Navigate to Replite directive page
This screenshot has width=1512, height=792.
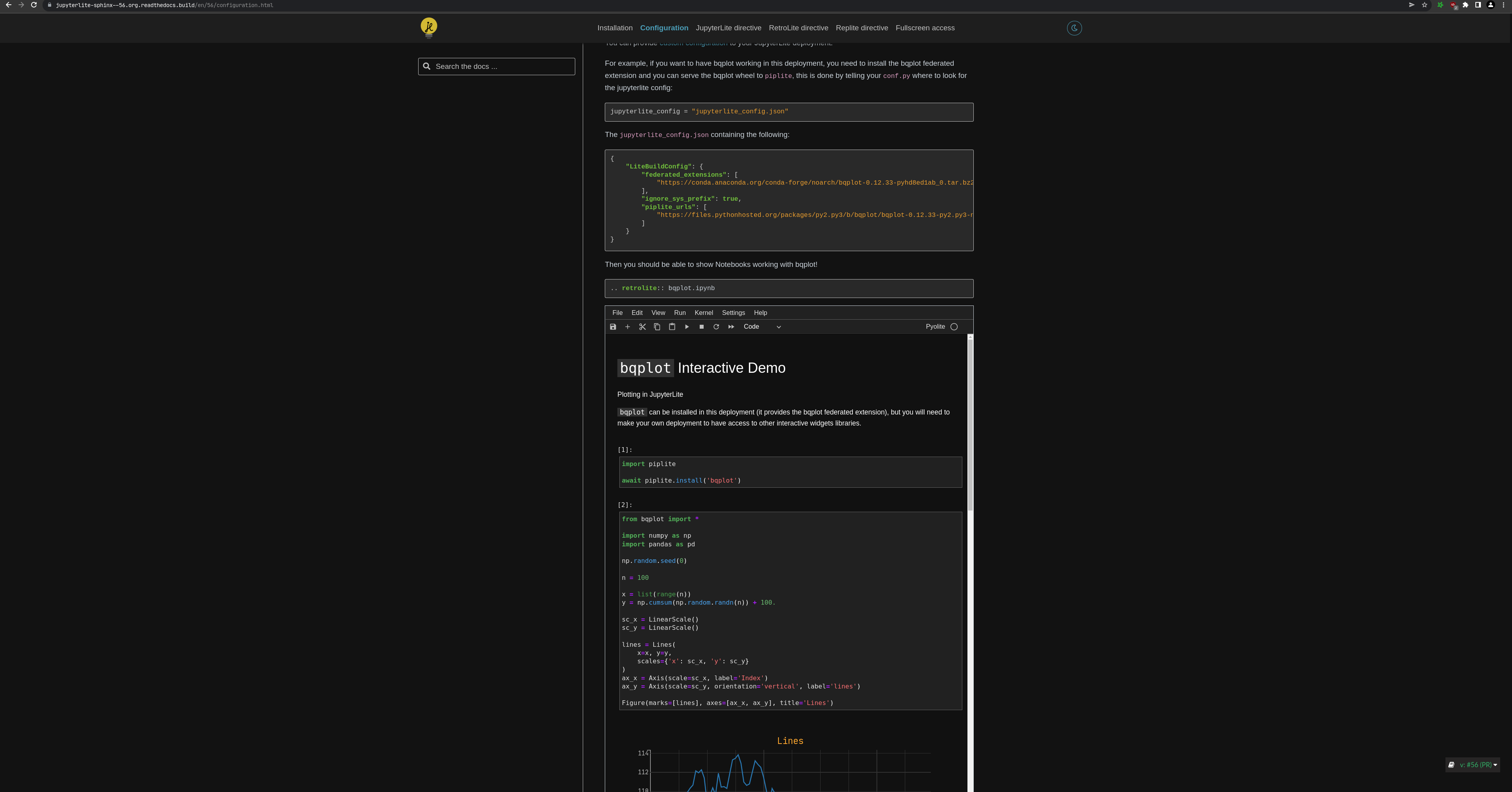[x=862, y=28]
